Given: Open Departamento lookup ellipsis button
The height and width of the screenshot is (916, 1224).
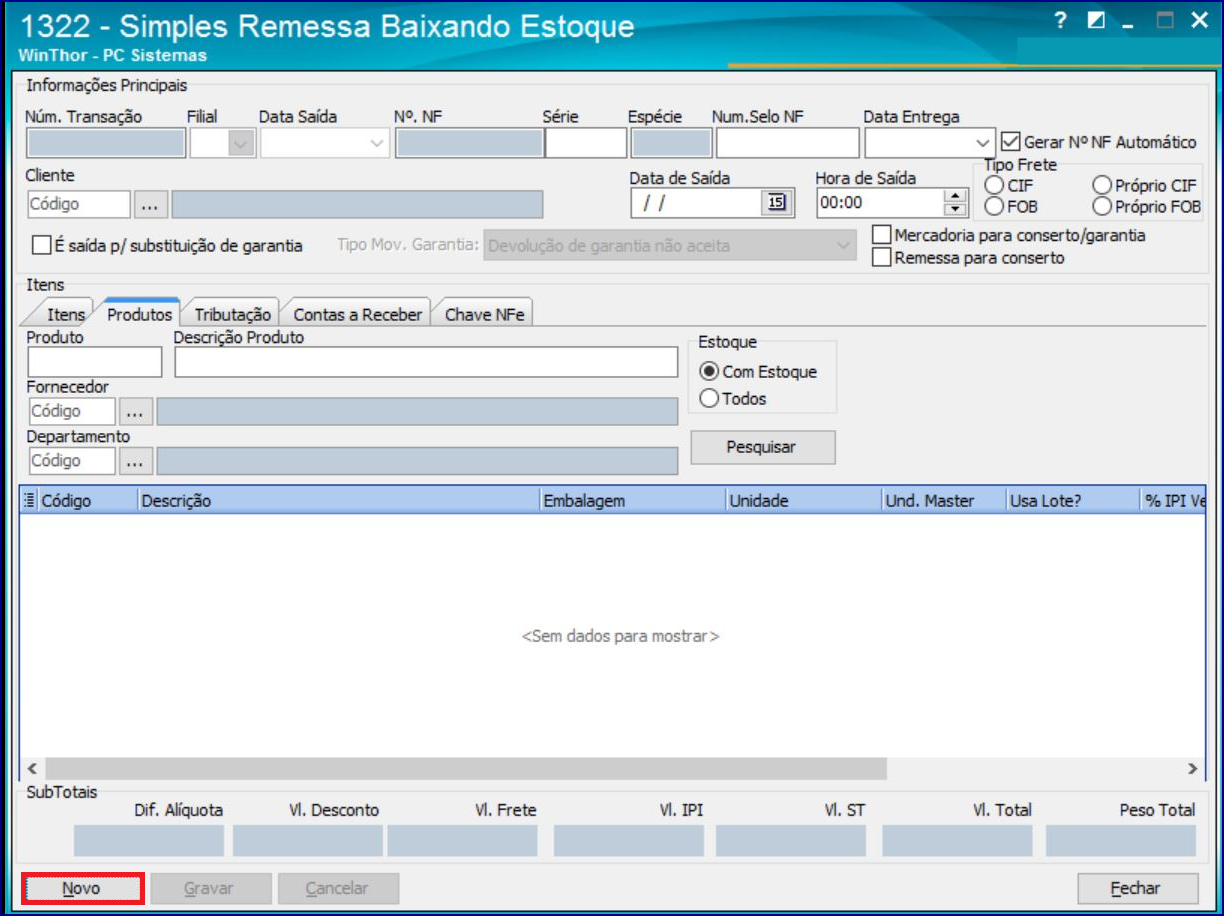Looking at the screenshot, I should (x=135, y=461).
